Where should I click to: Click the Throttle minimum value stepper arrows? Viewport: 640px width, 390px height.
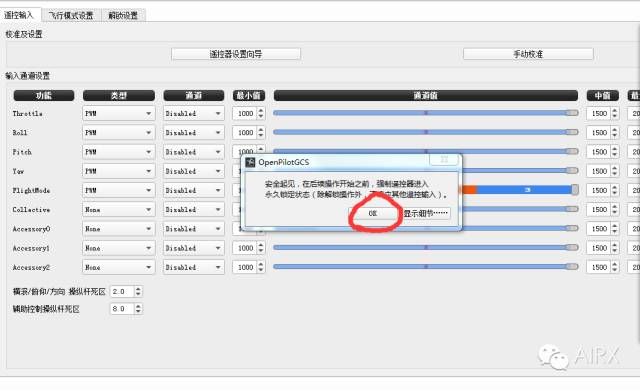[x=261, y=113]
